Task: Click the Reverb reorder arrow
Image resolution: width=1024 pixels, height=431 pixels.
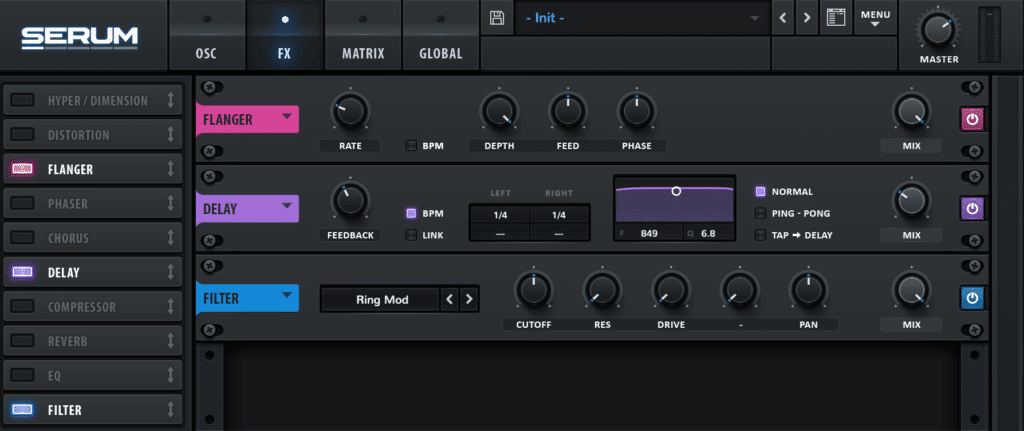Action: (170, 342)
